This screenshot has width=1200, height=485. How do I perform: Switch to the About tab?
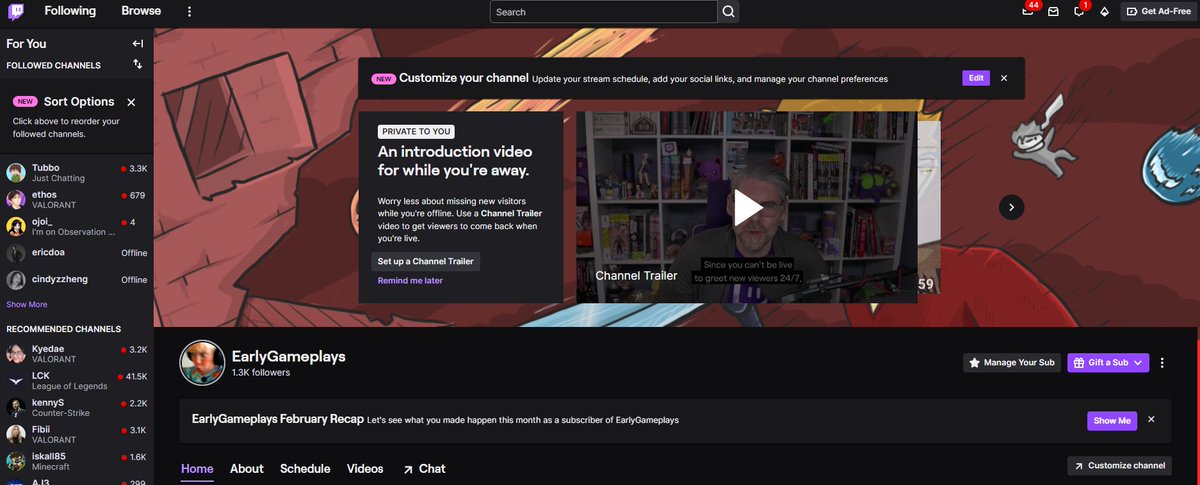(247, 468)
